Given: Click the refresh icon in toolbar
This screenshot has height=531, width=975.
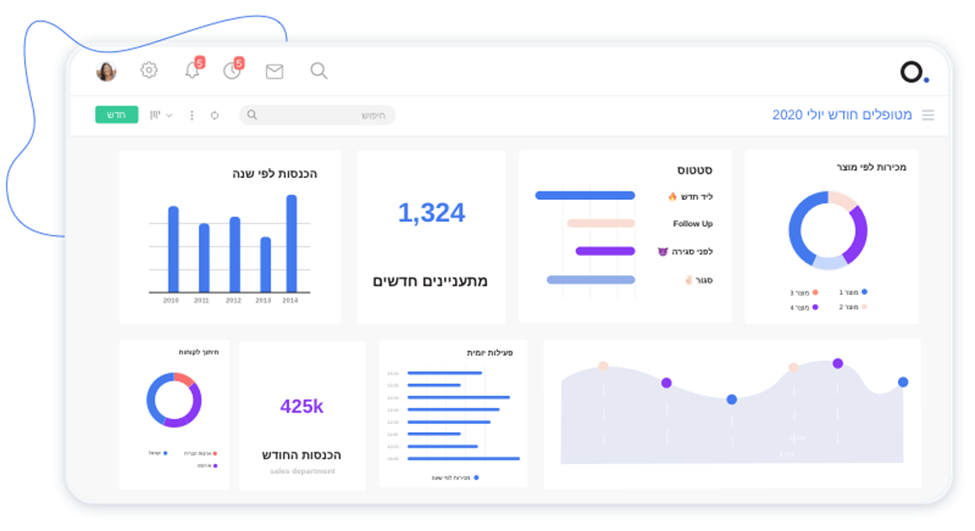Looking at the screenshot, I should (214, 115).
